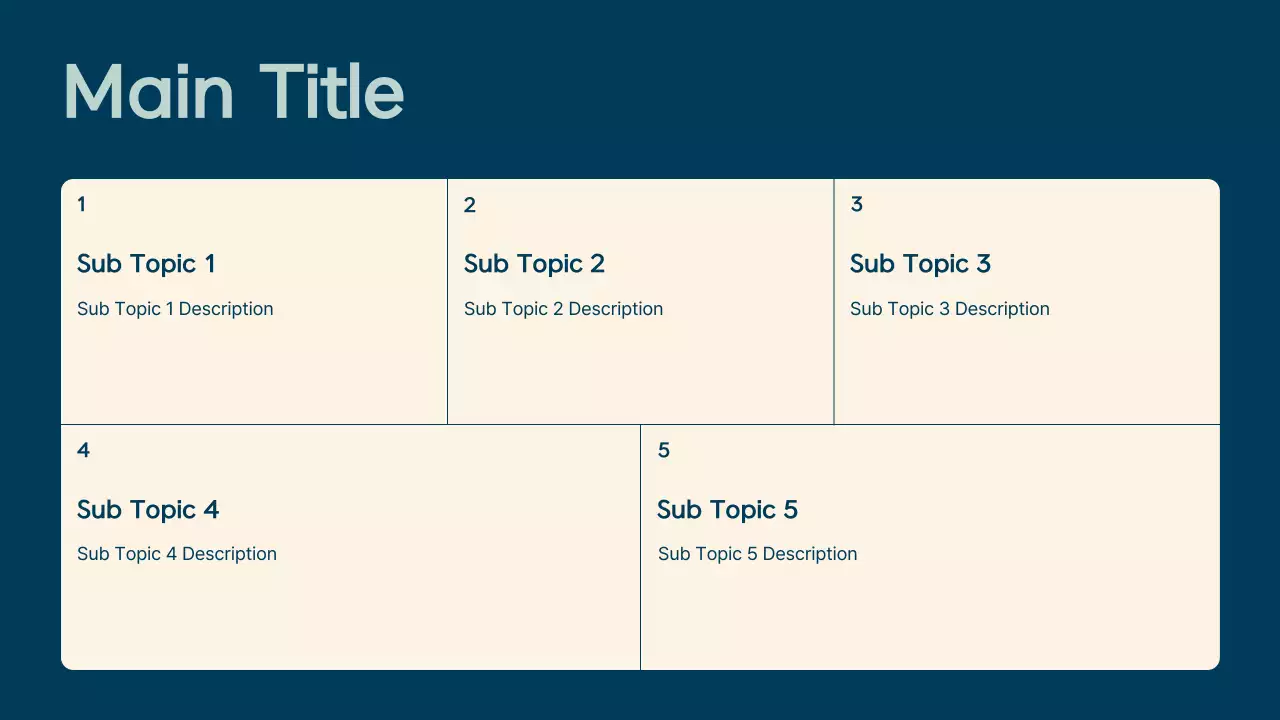This screenshot has width=1280, height=720.
Task: Click the Sub Topic 4 heading
Action: (148, 510)
